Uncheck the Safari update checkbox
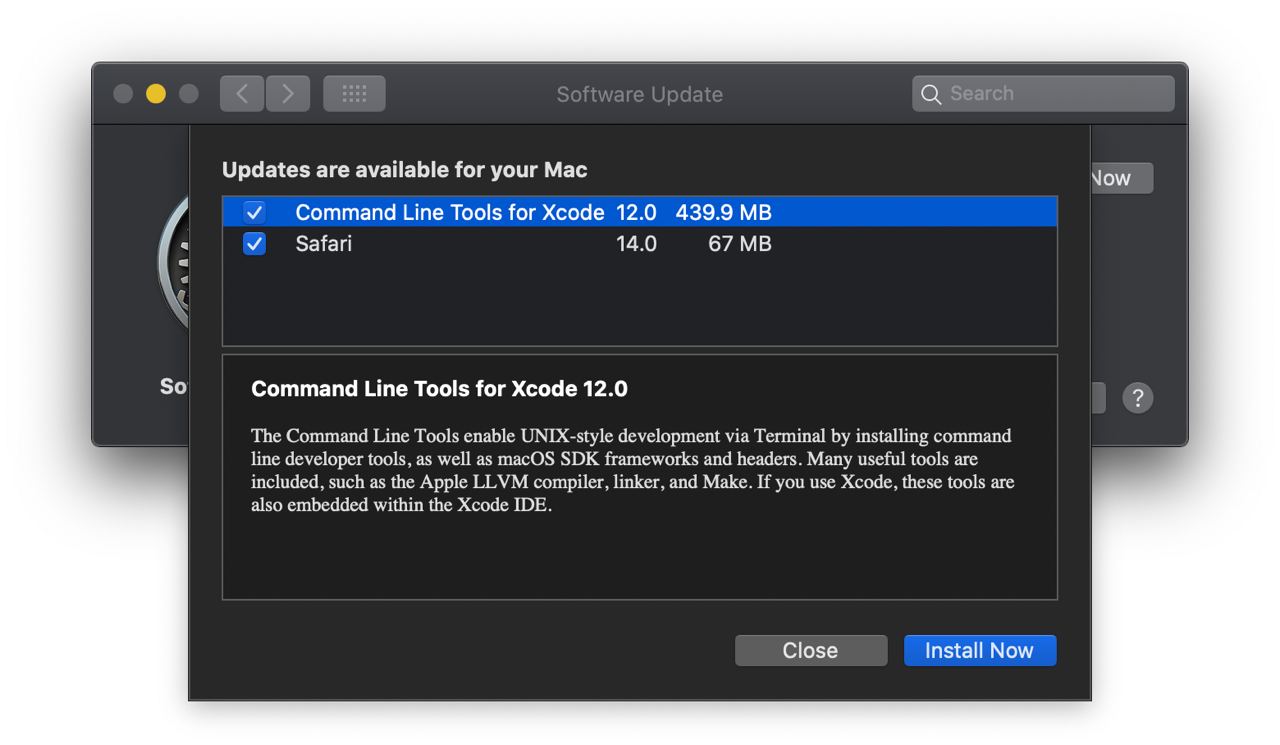 pyautogui.click(x=254, y=243)
